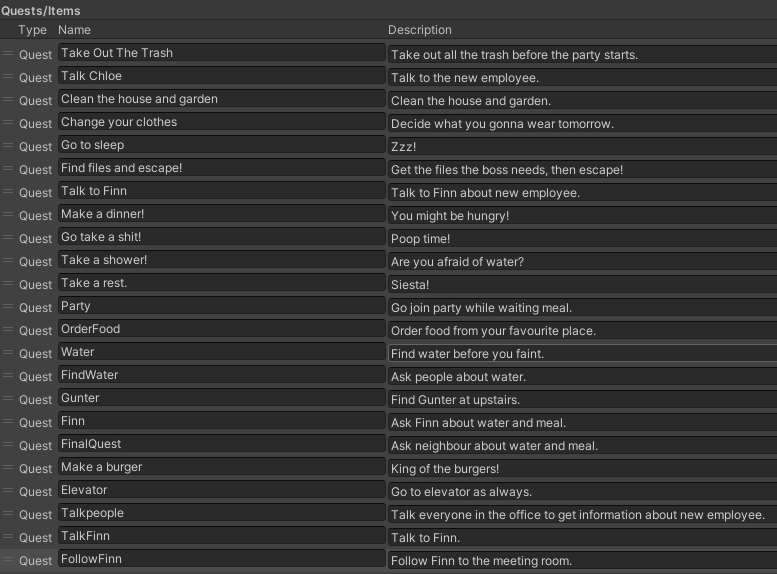
Task: Click the reorder handle for the Gunter quest
Action: (x=8, y=399)
